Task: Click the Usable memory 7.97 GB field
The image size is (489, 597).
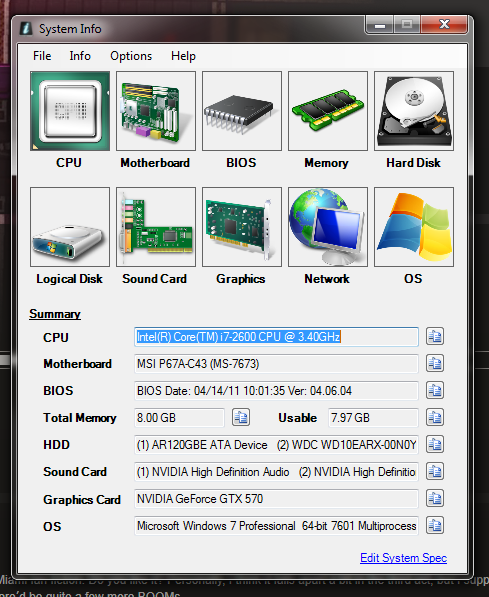Action: (373, 418)
